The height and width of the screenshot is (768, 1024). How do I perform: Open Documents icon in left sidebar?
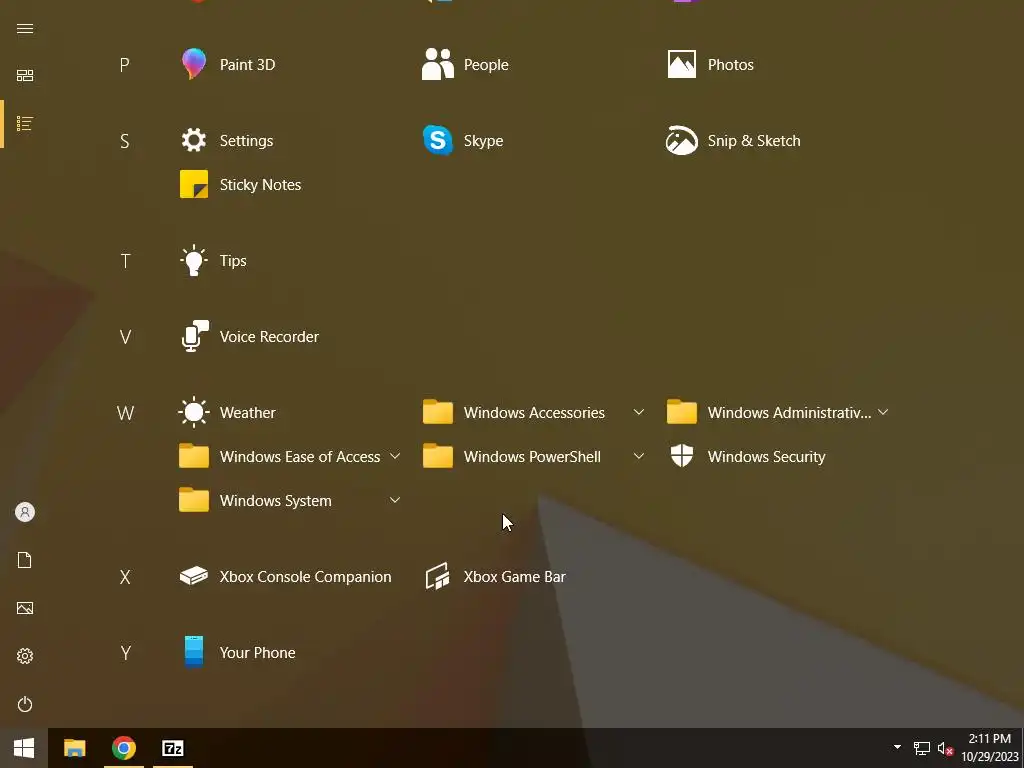click(x=25, y=560)
